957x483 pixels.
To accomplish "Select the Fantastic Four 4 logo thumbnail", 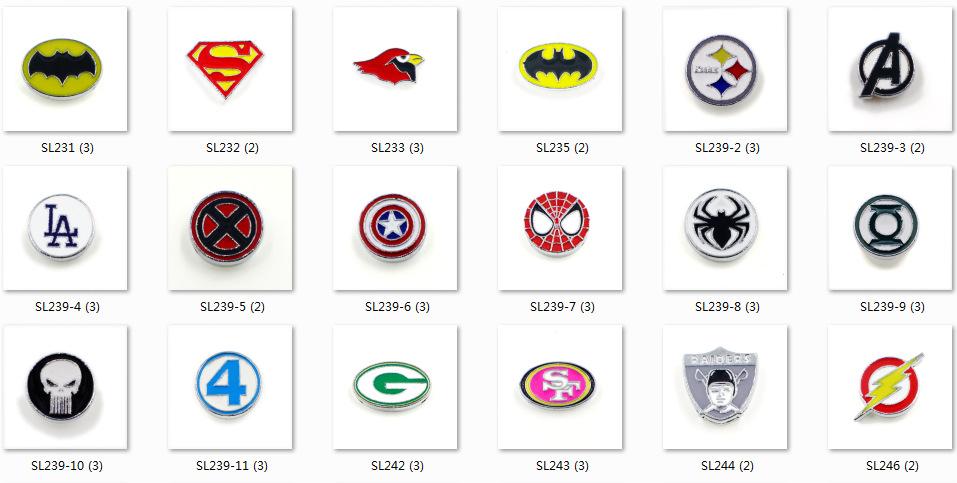I will click(x=230, y=387).
